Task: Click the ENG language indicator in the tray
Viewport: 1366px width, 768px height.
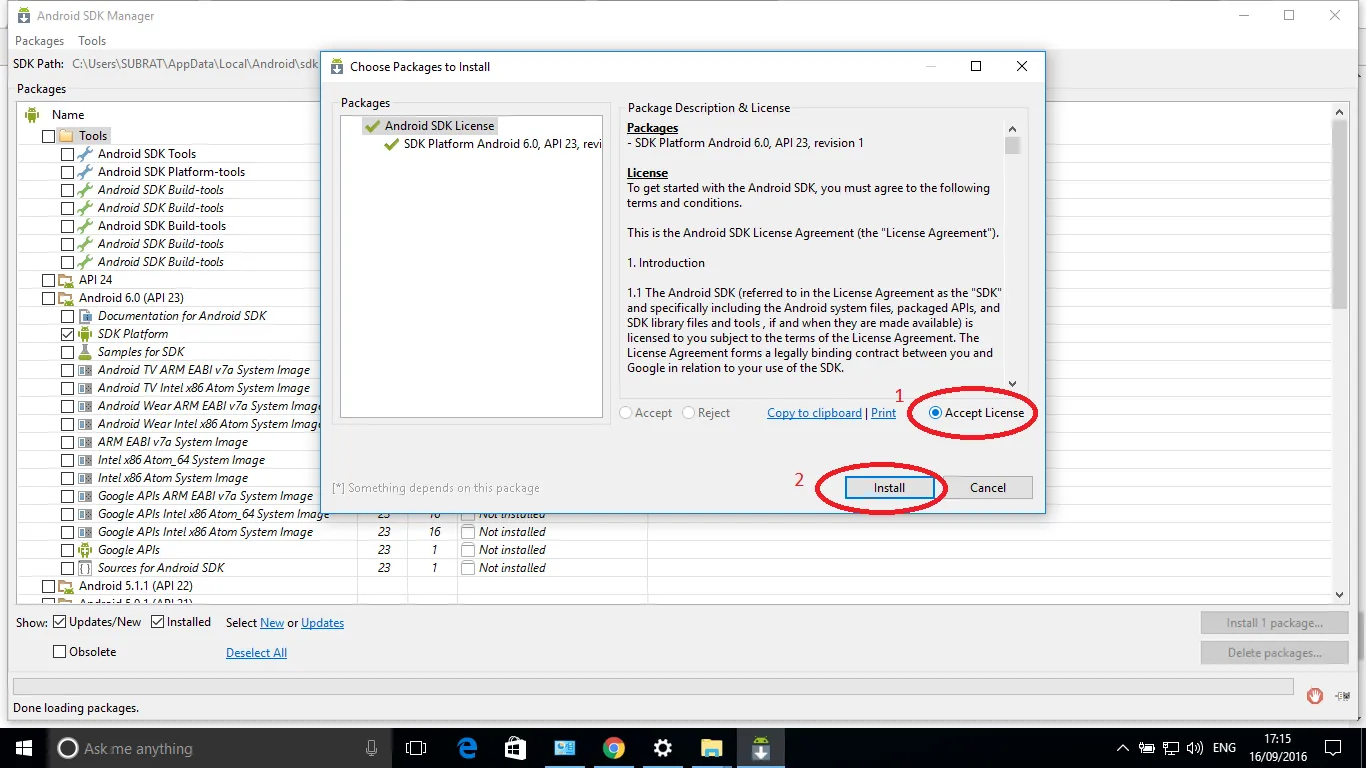Action: (1224, 748)
